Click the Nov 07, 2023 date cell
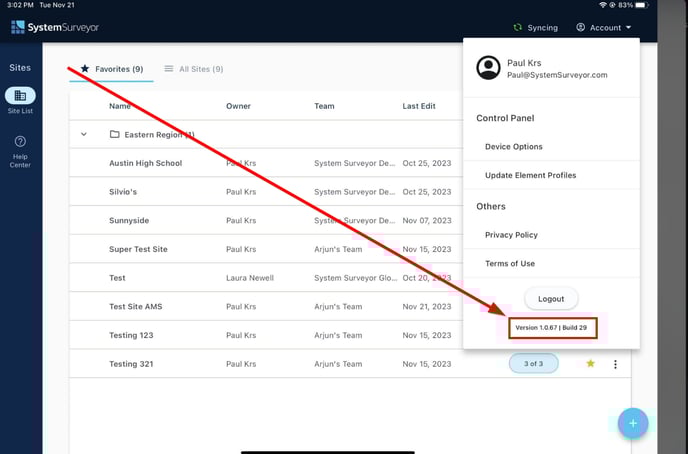The width and height of the screenshot is (688, 454). coord(427,221)
